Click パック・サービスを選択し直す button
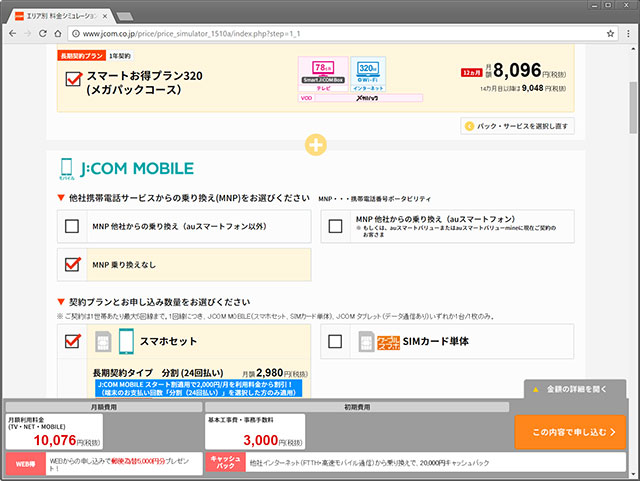Viewport: 640px width, 481px height. click(x=517, y=126)
